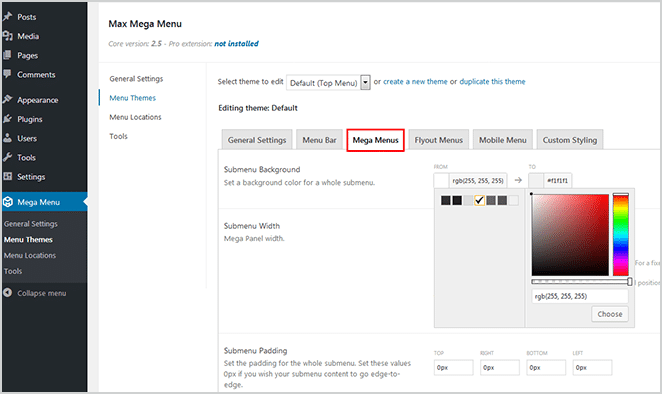Switch to the Flyout Menus tab
This screenshot has height=394, width=662.
pyautogui.click(x=439, y=140)
